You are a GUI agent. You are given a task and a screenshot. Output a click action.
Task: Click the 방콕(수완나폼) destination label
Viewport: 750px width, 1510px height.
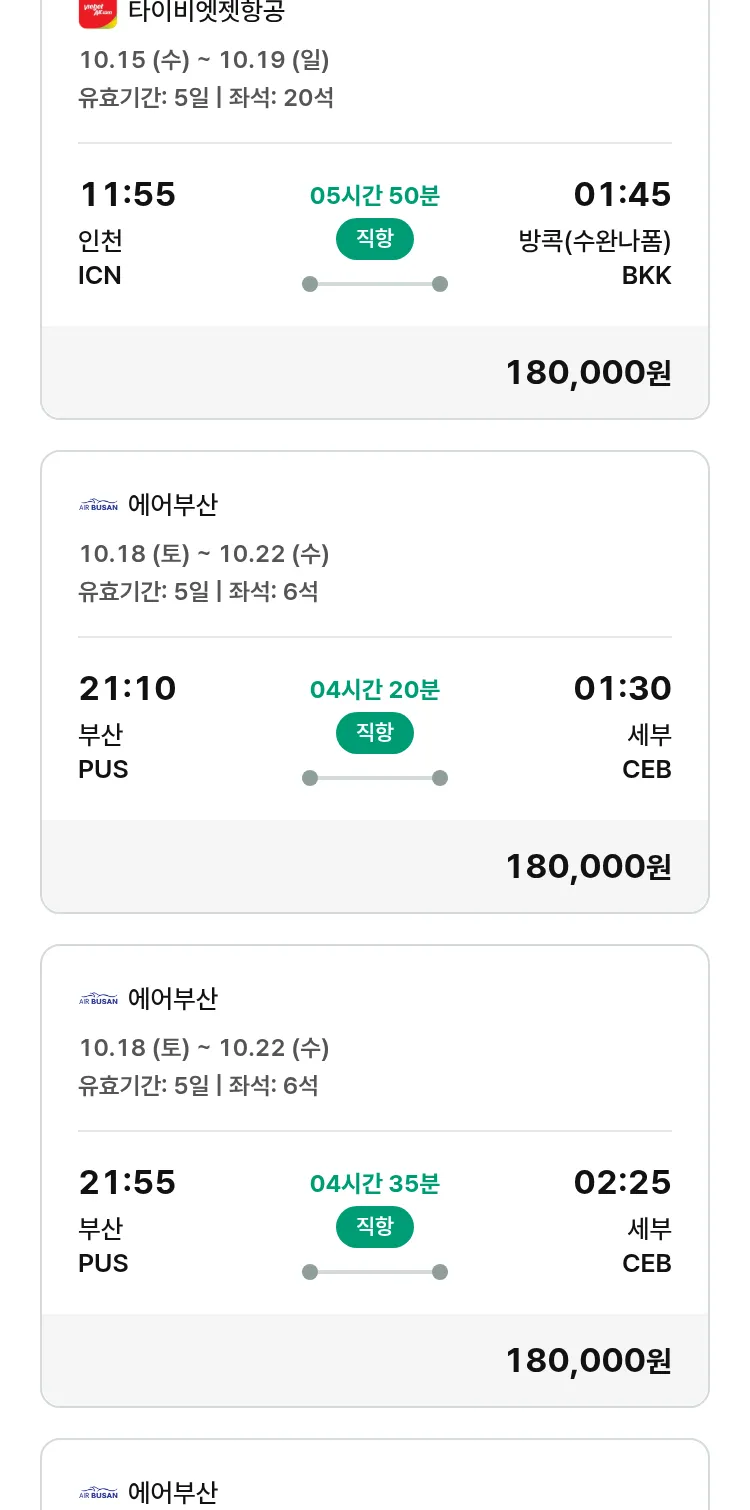pyautogui.click(x=595, y=241)
